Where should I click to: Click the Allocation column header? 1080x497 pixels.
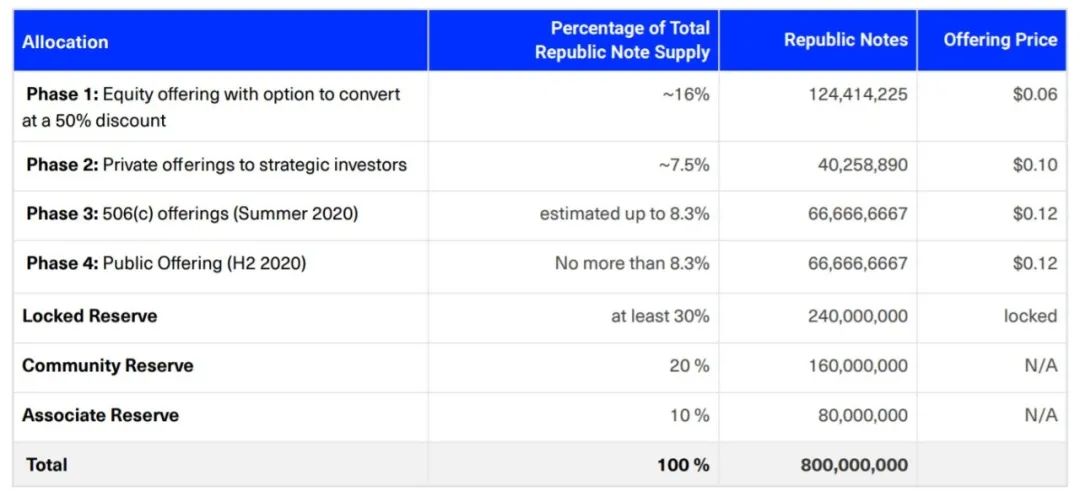pos(66,42)
